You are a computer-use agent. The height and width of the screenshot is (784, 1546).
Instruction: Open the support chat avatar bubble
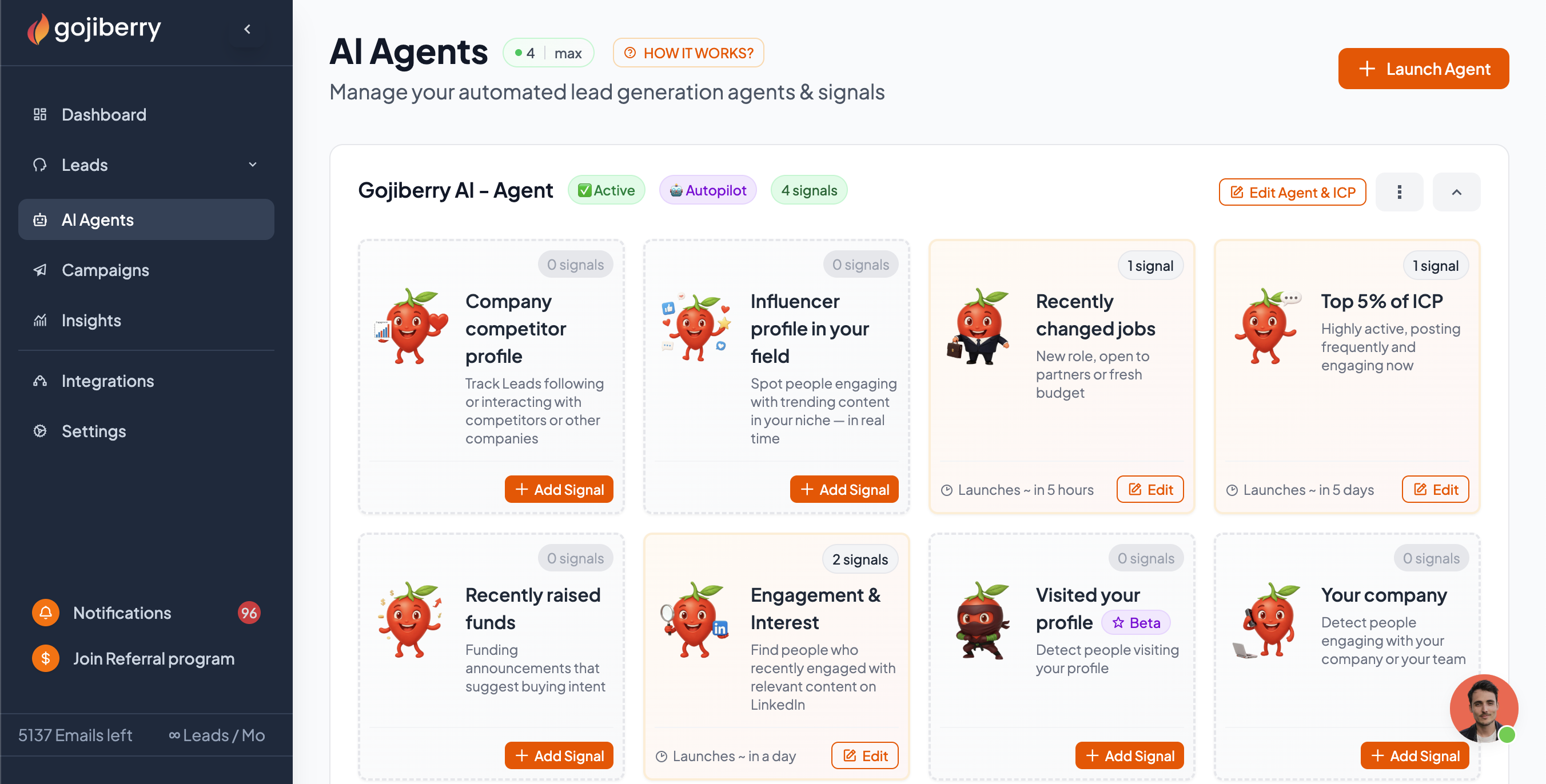pos(1483,708)
